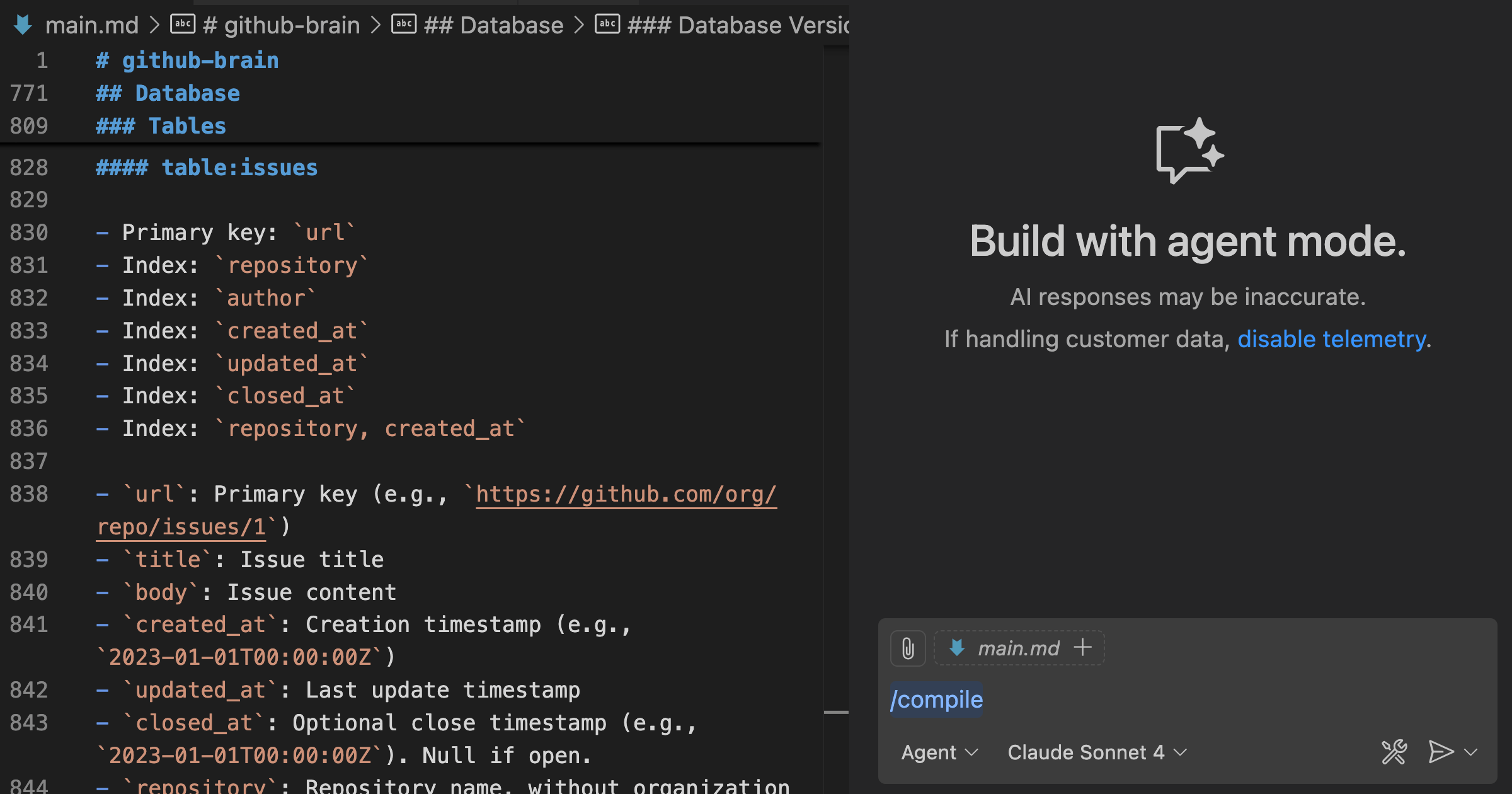Open the Agent mode dropdown
Viewport: 1512px width, 794px height.
tap(939, 752)
